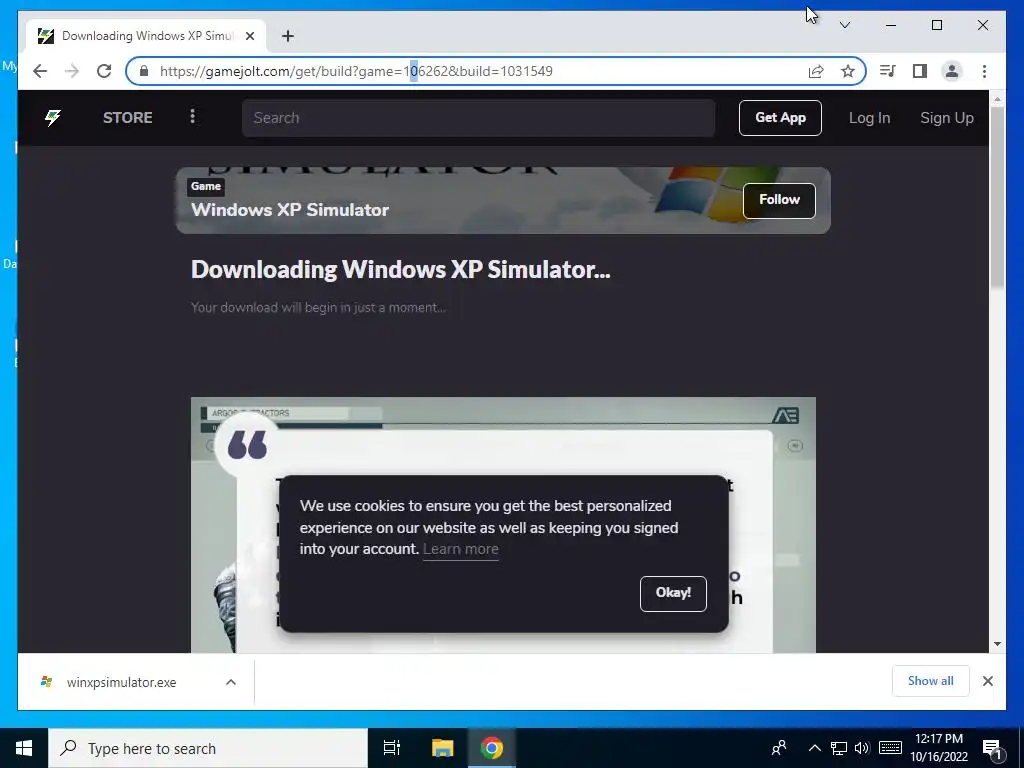
Task: Open Chrome's three-dot menu
Action: tap(984, 71)
